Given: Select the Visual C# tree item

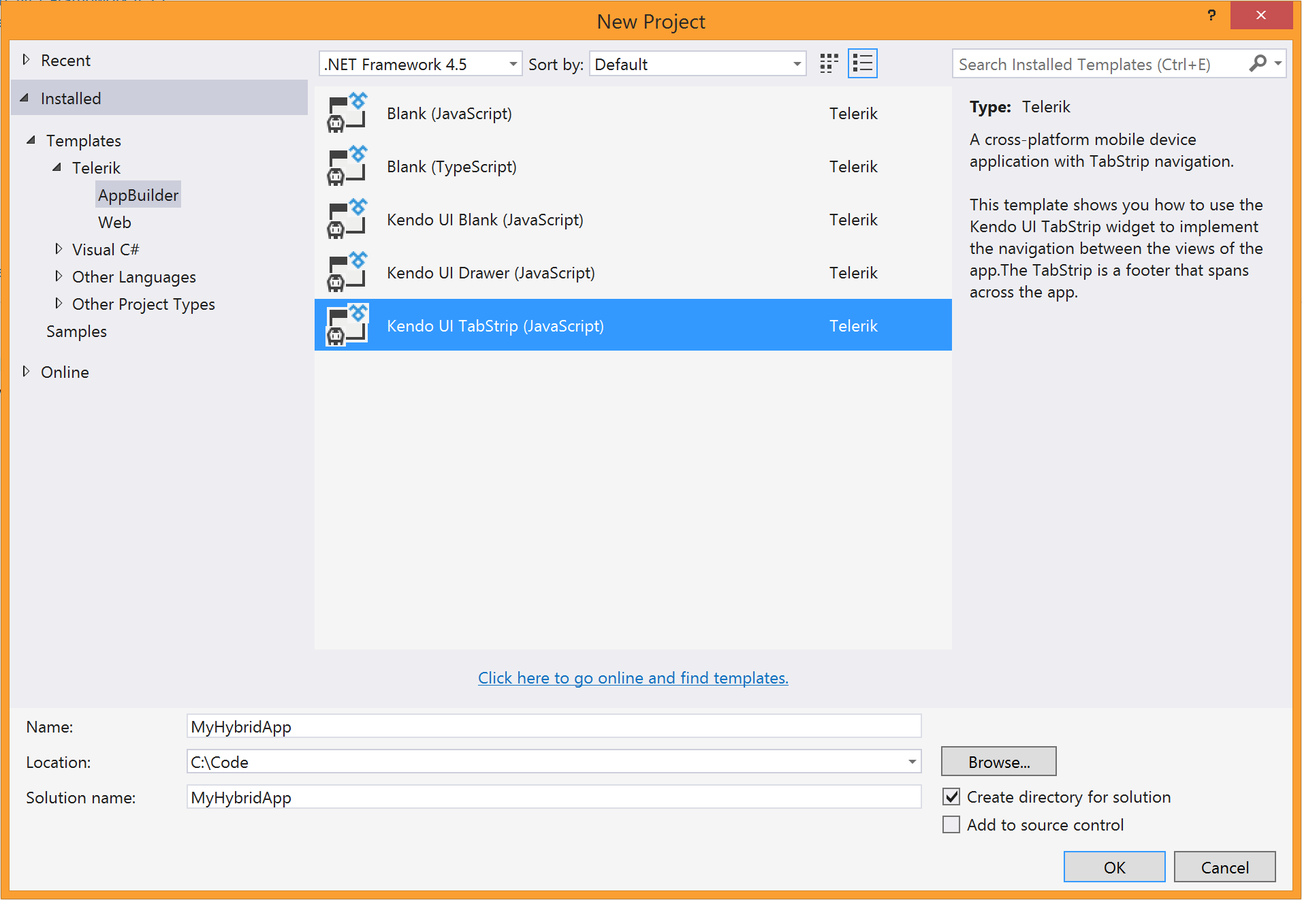Looking at the screenshot, I should (x=105, y=249).
